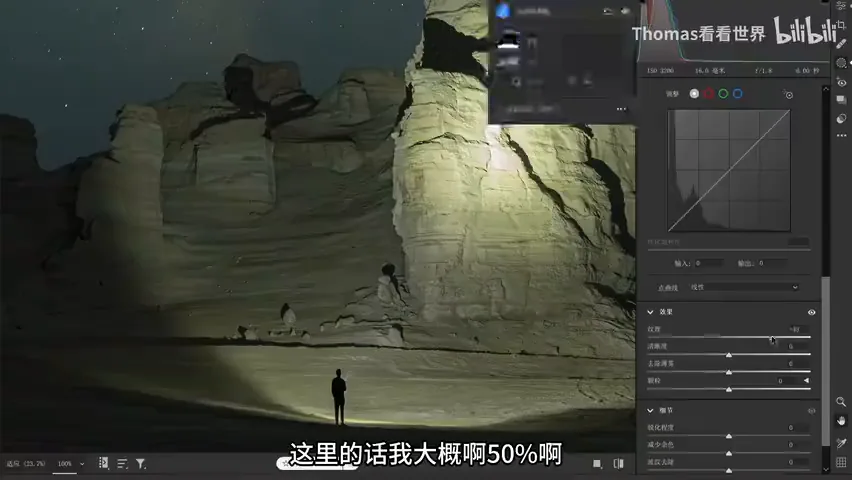
Task: Select the red curve channel
Action: pos(709,94)
